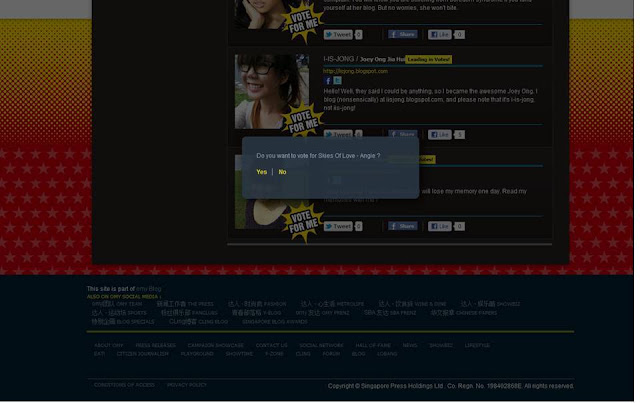The height and width of the screenshot is (403, 640).
Task: Click Facebook Share in the topmost blogger entry
Action: click(x=403, y=34)
